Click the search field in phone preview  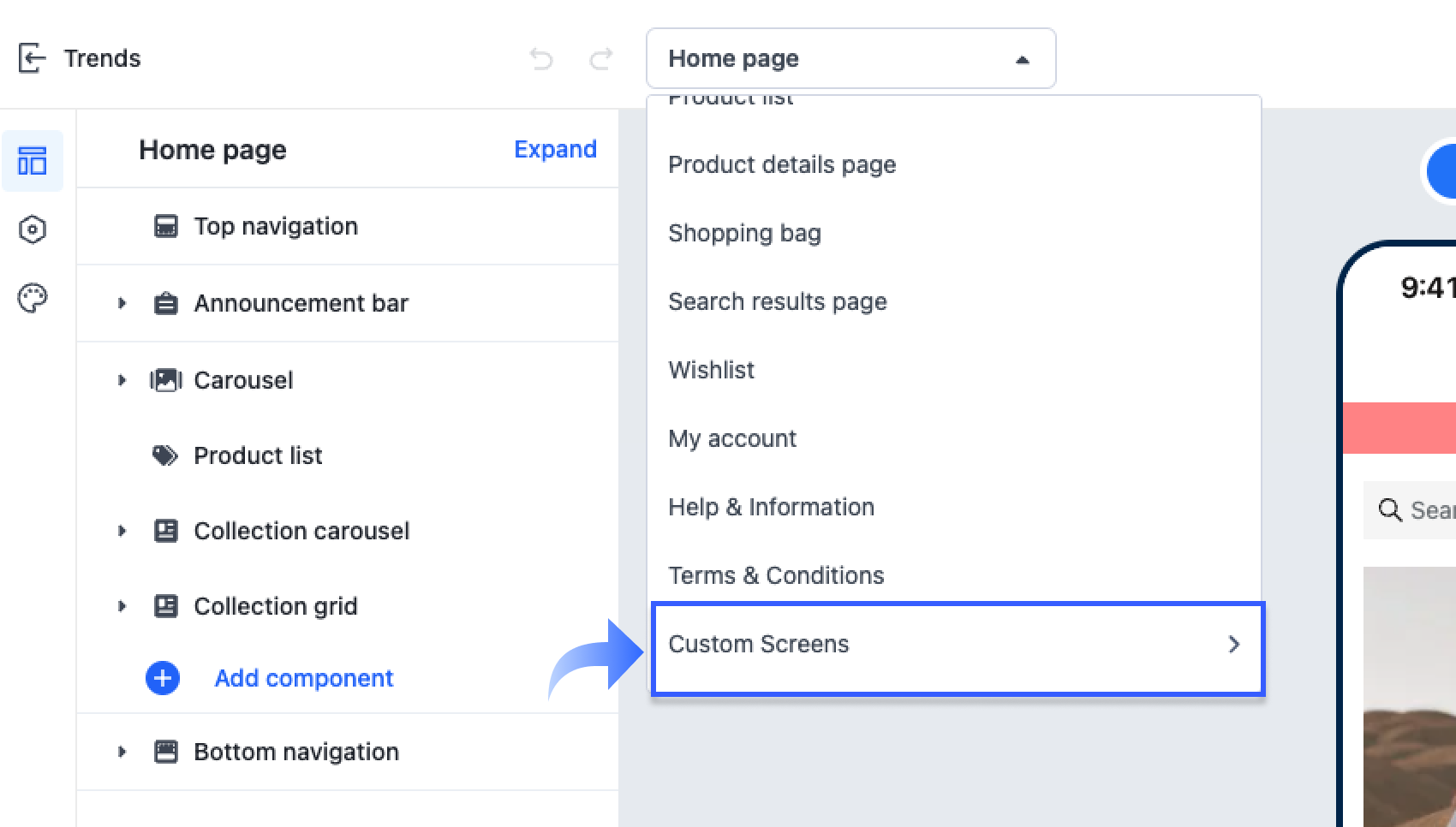coord(1422,510)
